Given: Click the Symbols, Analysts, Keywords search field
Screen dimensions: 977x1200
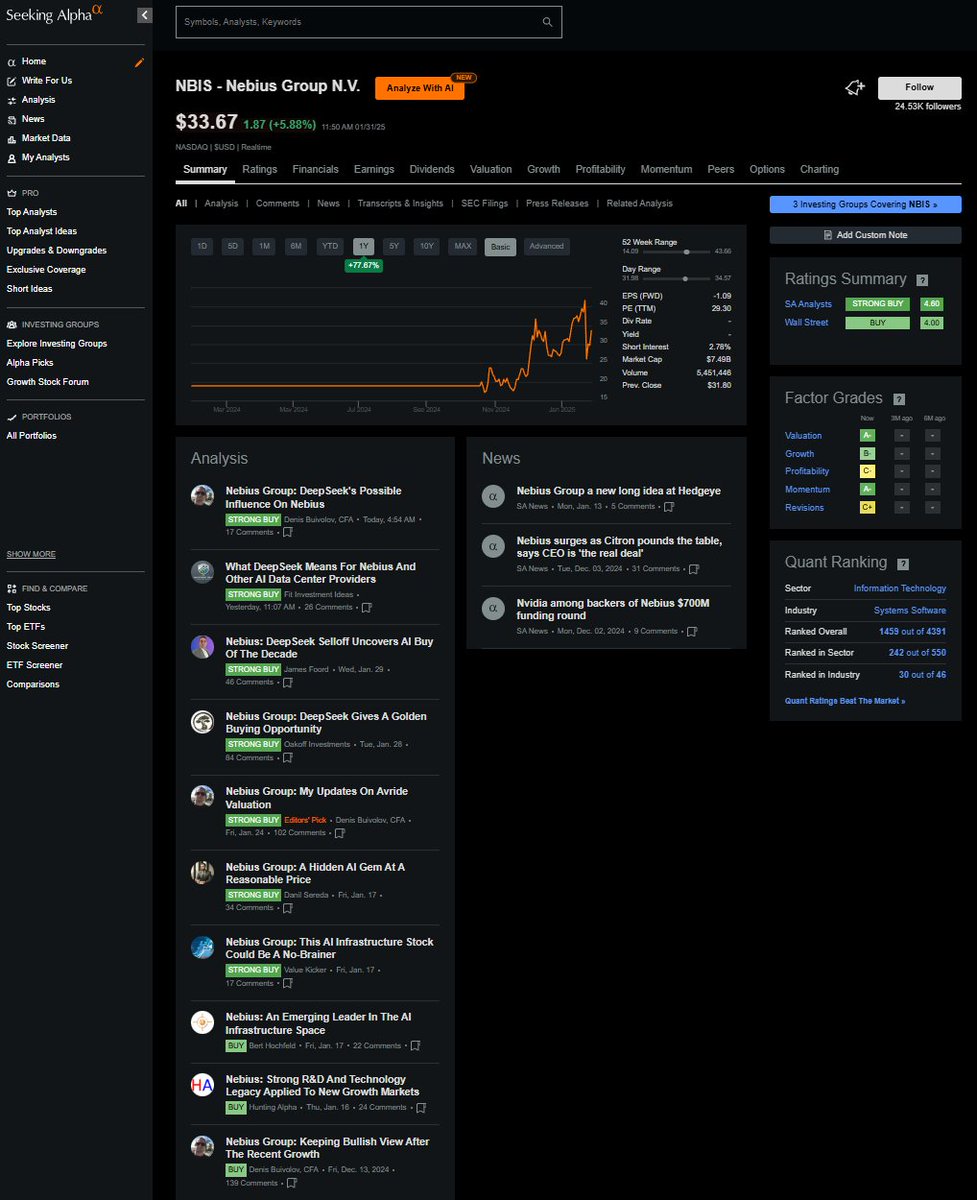Looking at the screenshot, I should coord(369,22).
